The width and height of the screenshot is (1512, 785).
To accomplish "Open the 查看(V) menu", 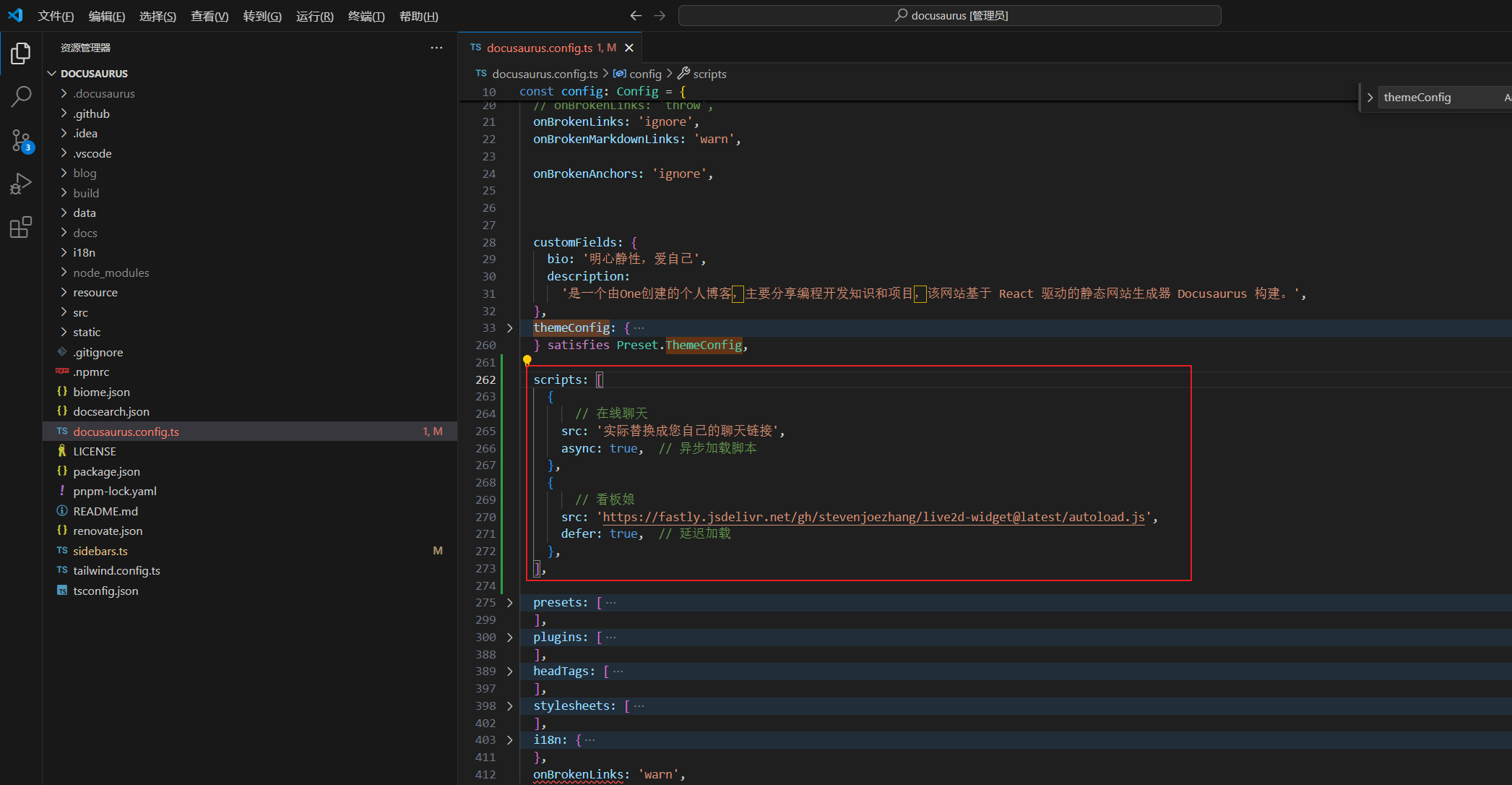I will (x=209, y=16).
